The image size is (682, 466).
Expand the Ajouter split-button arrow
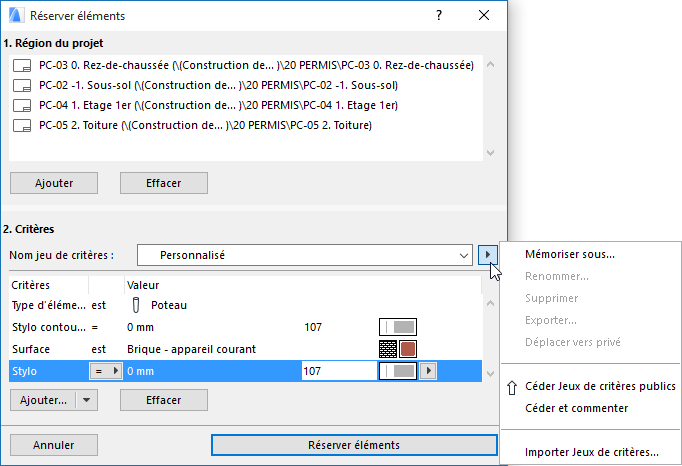point(87,400)
